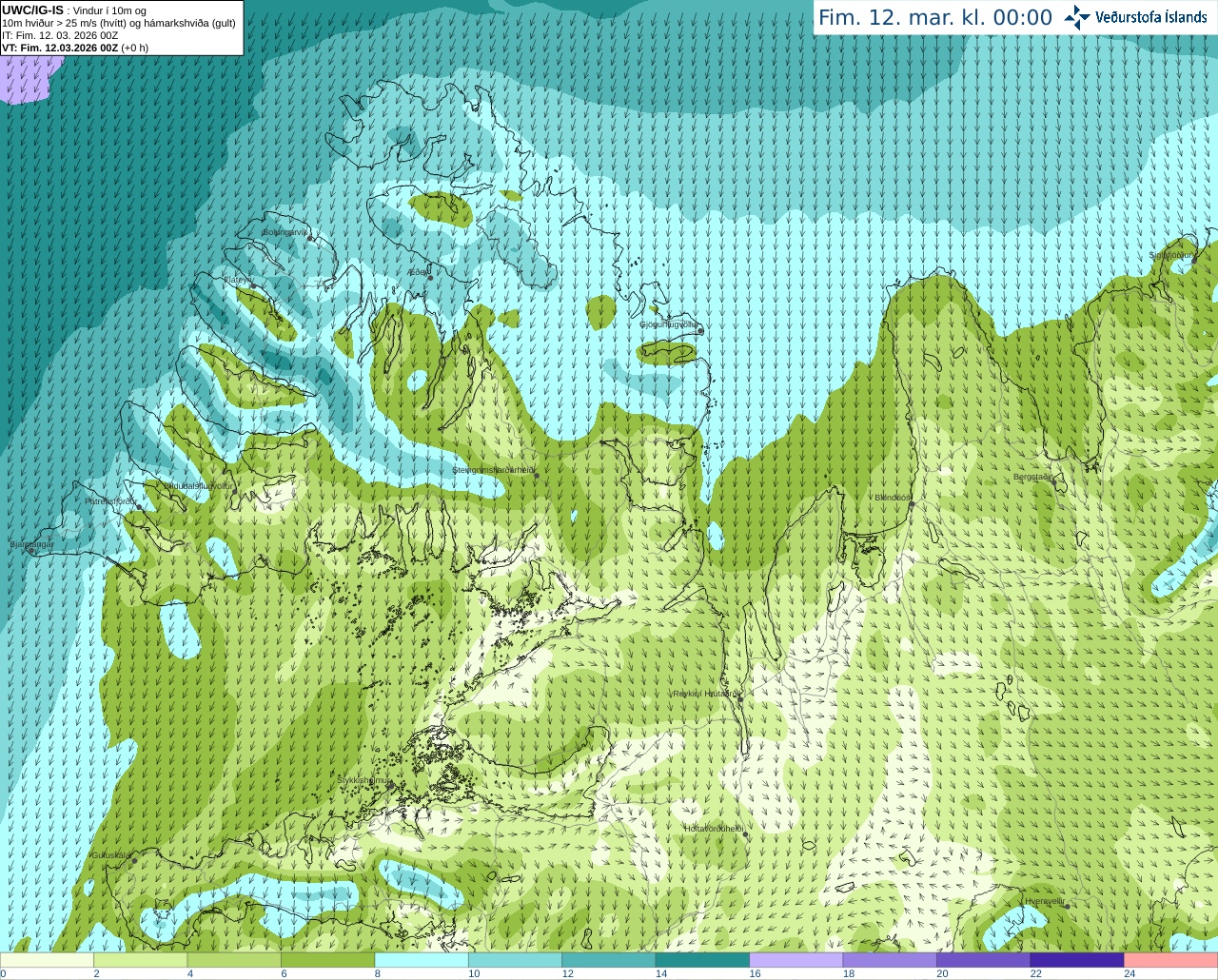Viewport: 1218px width, 980px height.
Task: Select the Patreksfjörður station label
Action: click(x=110, y=500)
